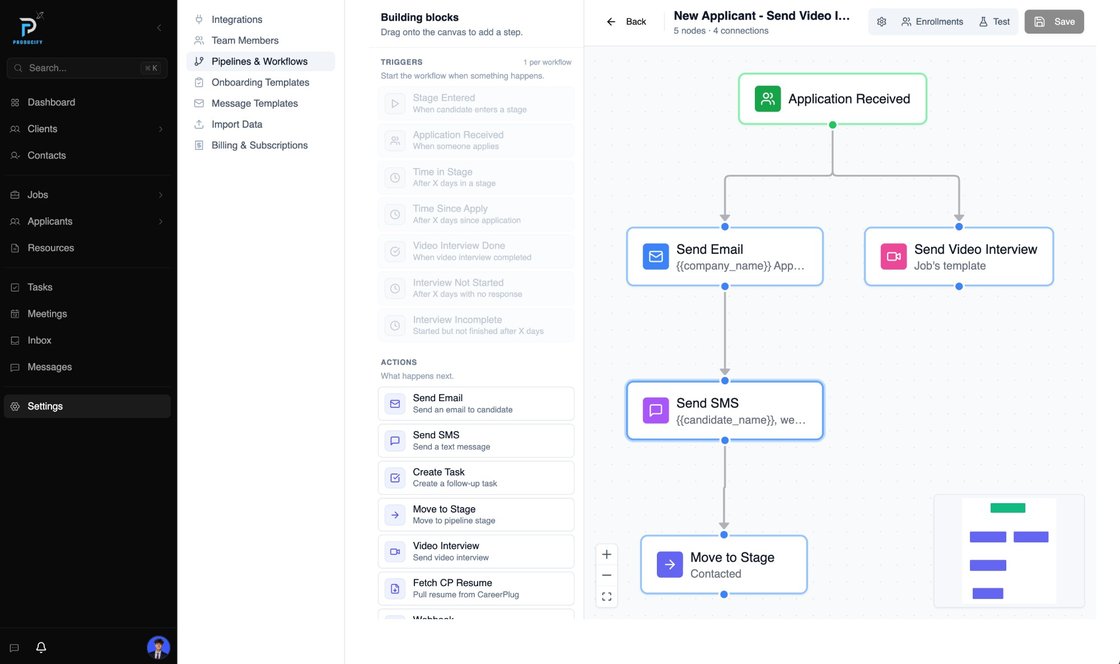This screenshot has height=664, width=1120.
Task: Select the Application Received canvas node
Action: (832, 99)
